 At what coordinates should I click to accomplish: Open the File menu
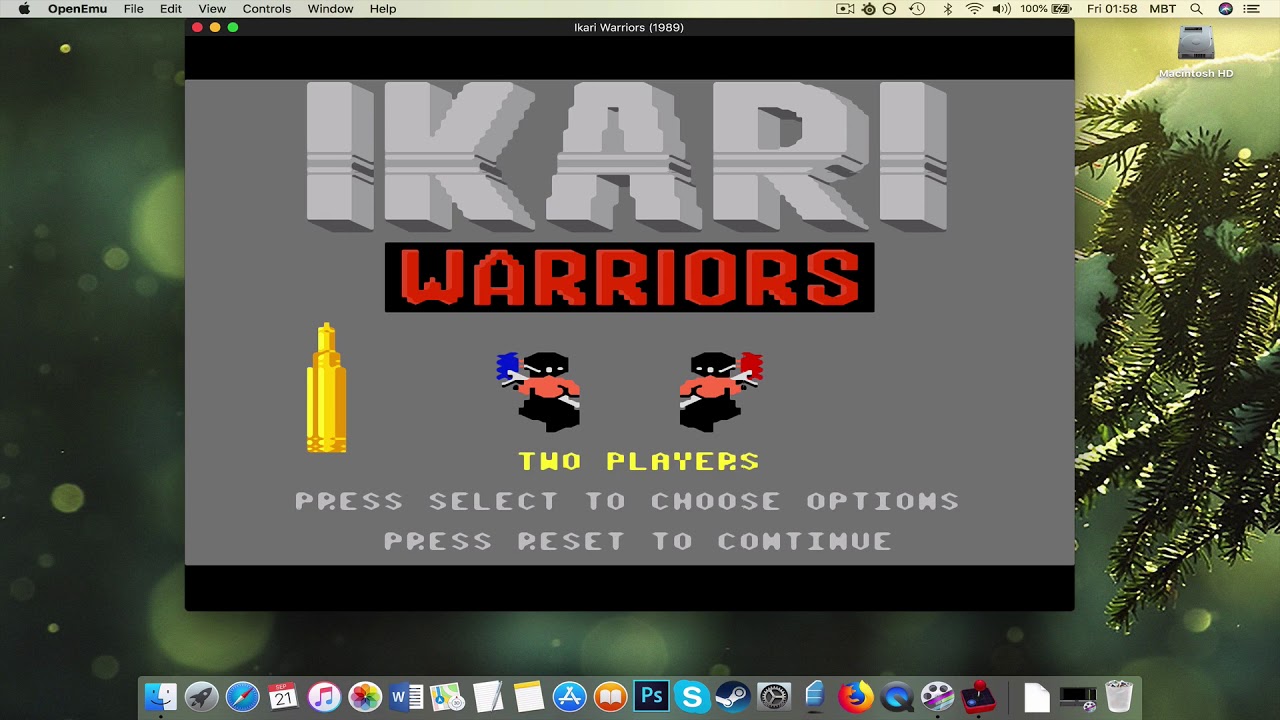pyautogui.click(x=133, y=9)
